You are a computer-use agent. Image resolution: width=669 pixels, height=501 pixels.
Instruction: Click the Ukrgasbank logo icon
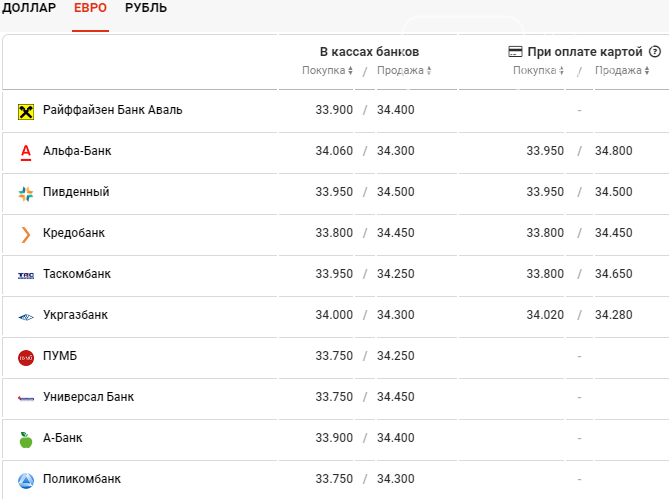click(26, 317)
